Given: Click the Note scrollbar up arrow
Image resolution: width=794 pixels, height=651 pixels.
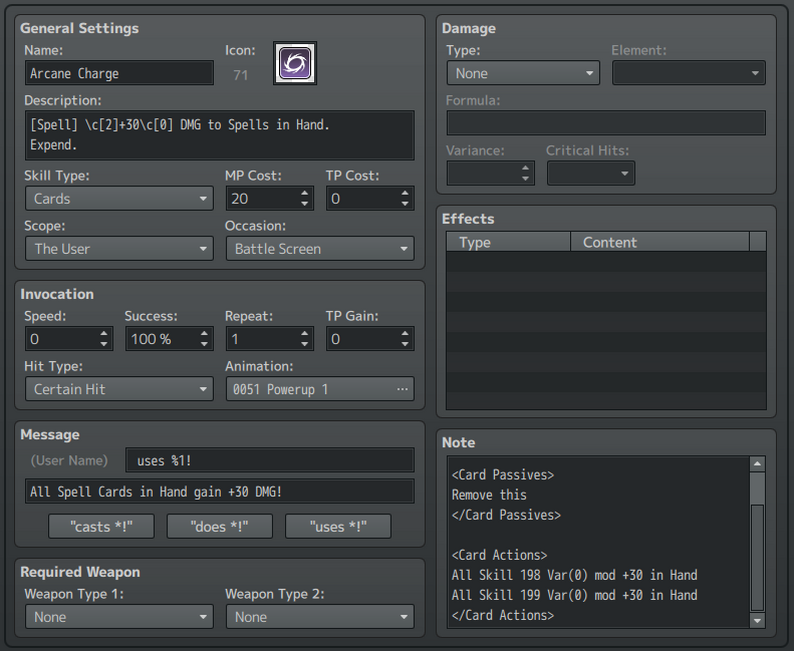Looking at the screenshot, I should point(757,464).
